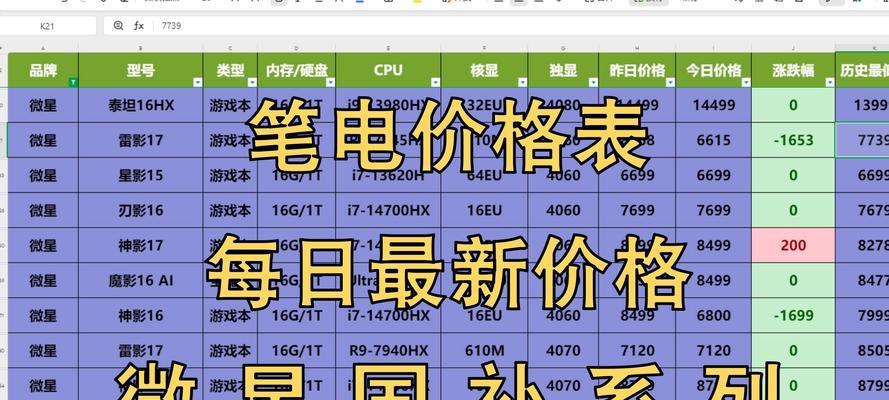Select the 星影15 model cell
The image size is (889, 400).
click(141, 176)
